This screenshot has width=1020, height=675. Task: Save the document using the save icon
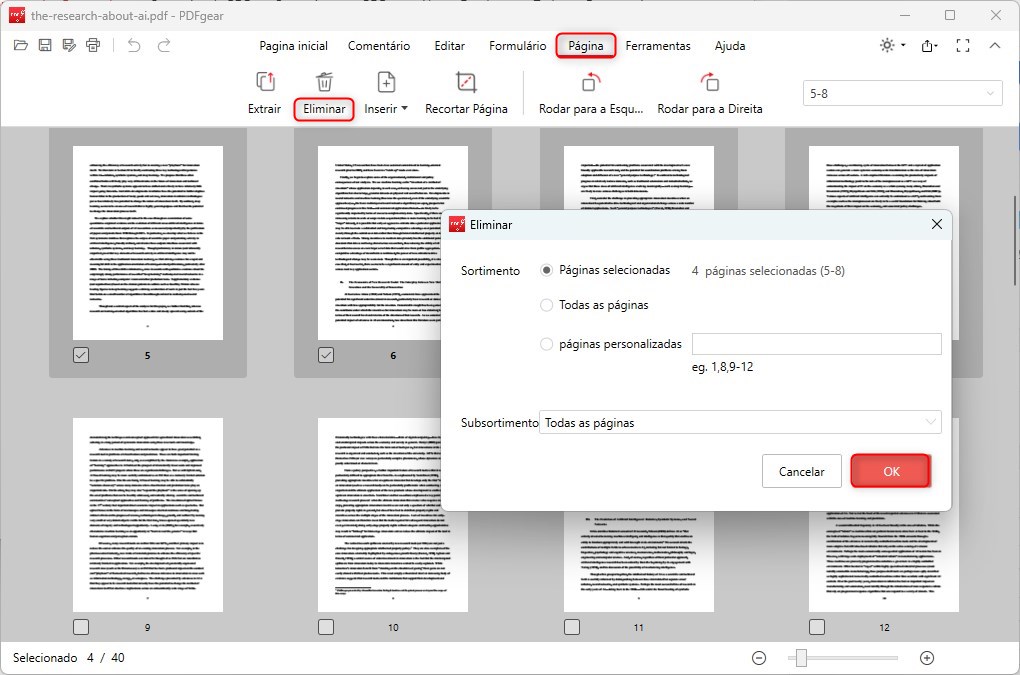click(x=44, y=45)
